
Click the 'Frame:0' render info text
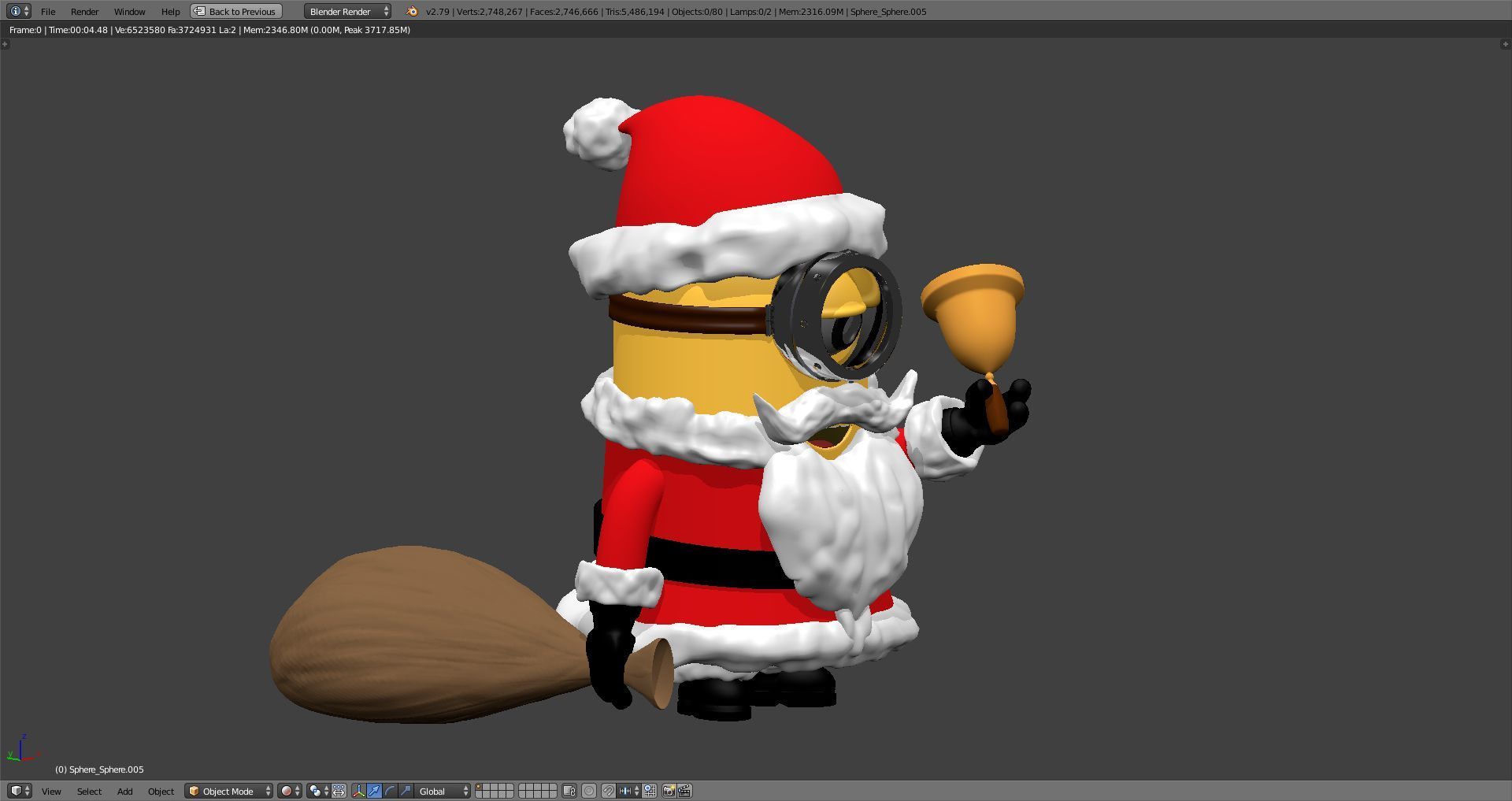[25, 30]
